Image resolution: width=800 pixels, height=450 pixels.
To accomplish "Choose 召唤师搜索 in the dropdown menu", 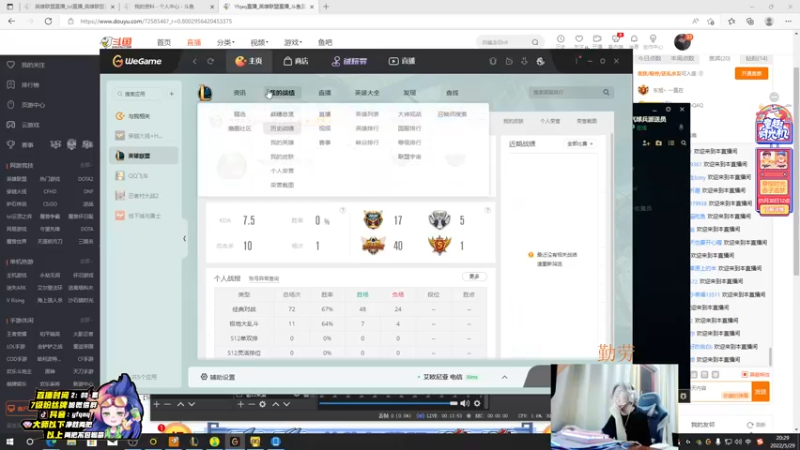I will pyautogui.click(x=452, y=114).
